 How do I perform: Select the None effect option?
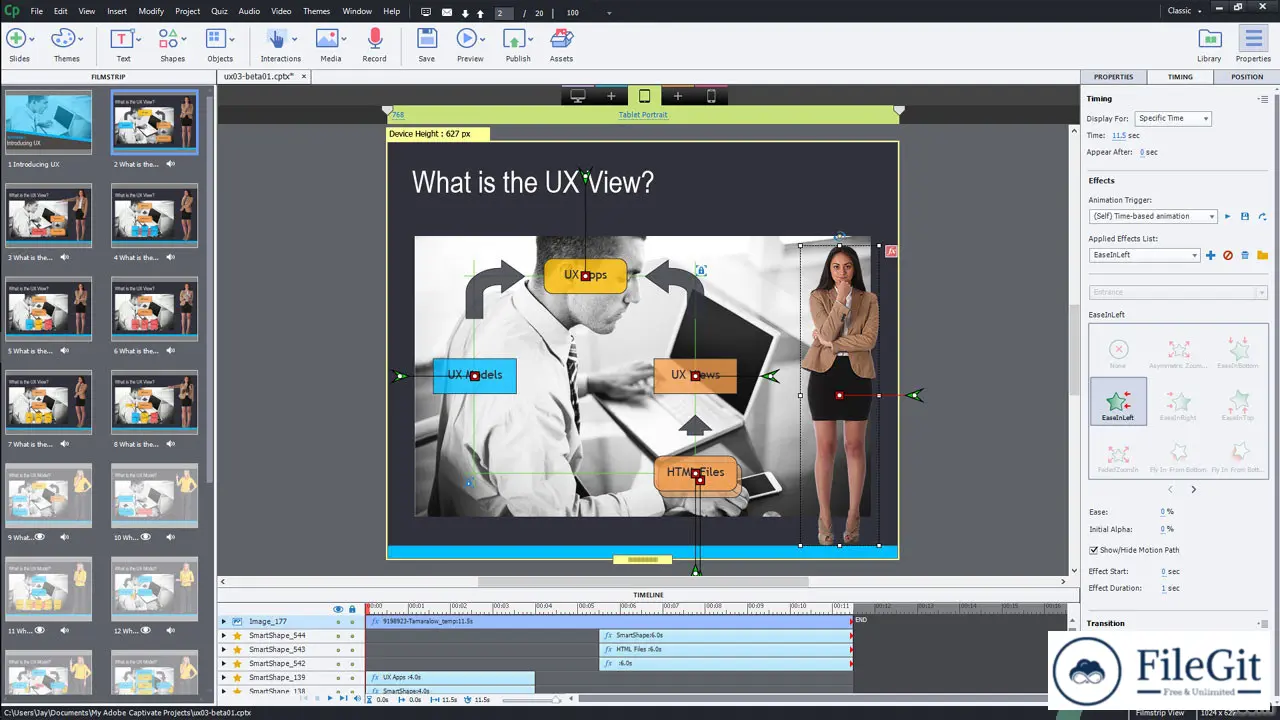pos(1118,352)
